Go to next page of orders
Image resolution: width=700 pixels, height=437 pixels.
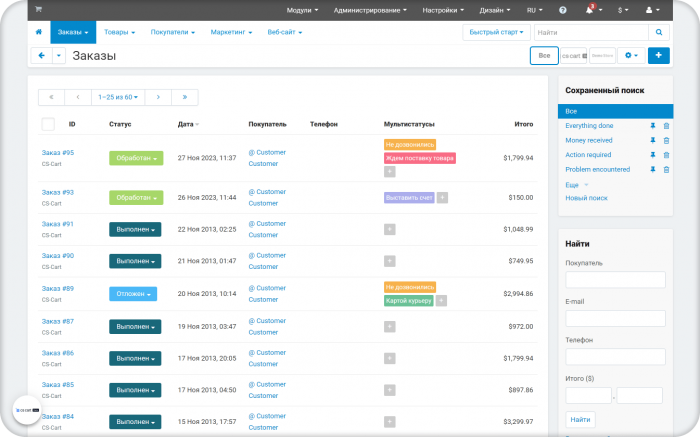[158, 97]
